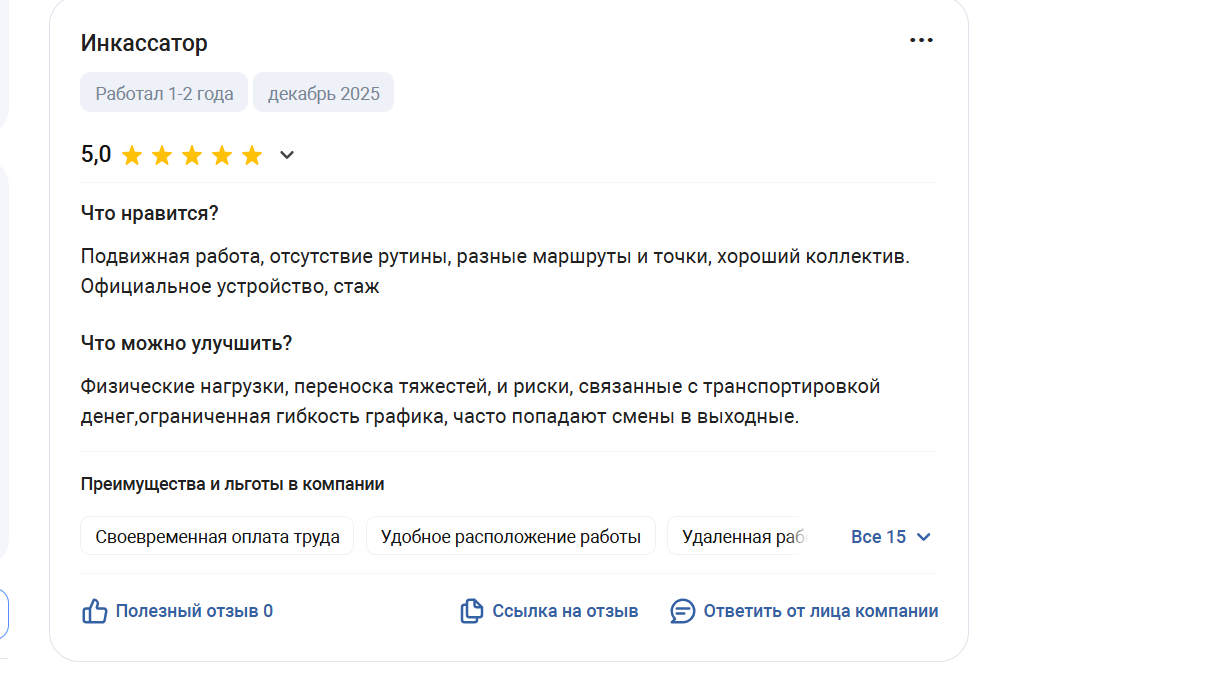This screenshot has height=676, width=1218.
Task: Click the speech bubble reply icon
Action: coord(682,611)
